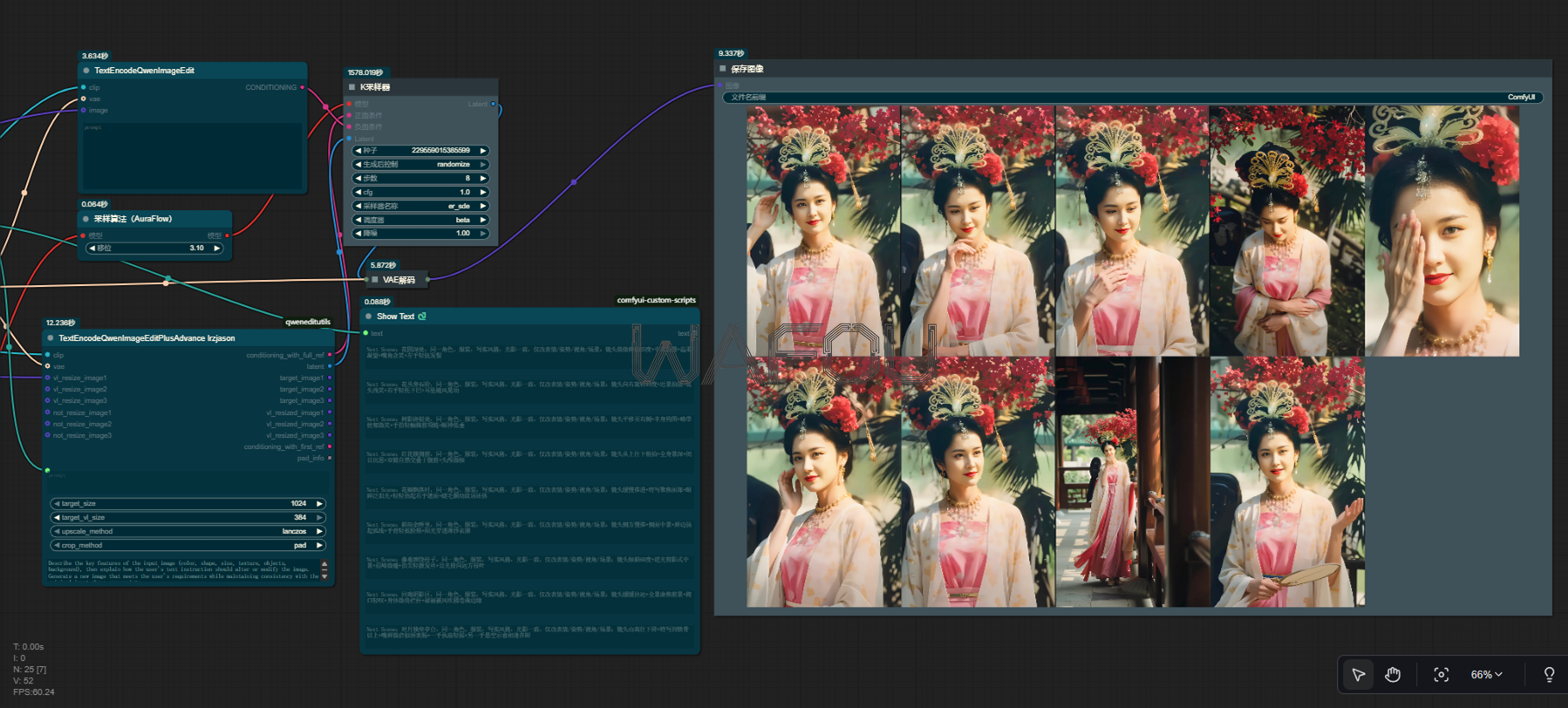
Task: Click the vae input socket of PlusAdvance node
Action: (x=47, y=367)
